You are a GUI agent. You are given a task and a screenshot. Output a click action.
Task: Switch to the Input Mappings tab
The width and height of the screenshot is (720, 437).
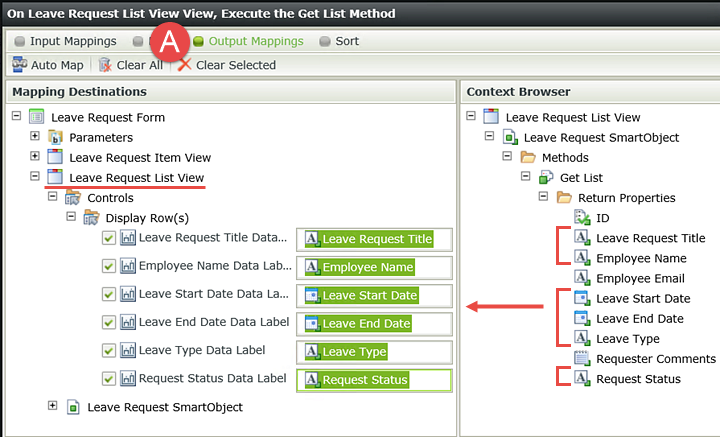tap(65, 41)
